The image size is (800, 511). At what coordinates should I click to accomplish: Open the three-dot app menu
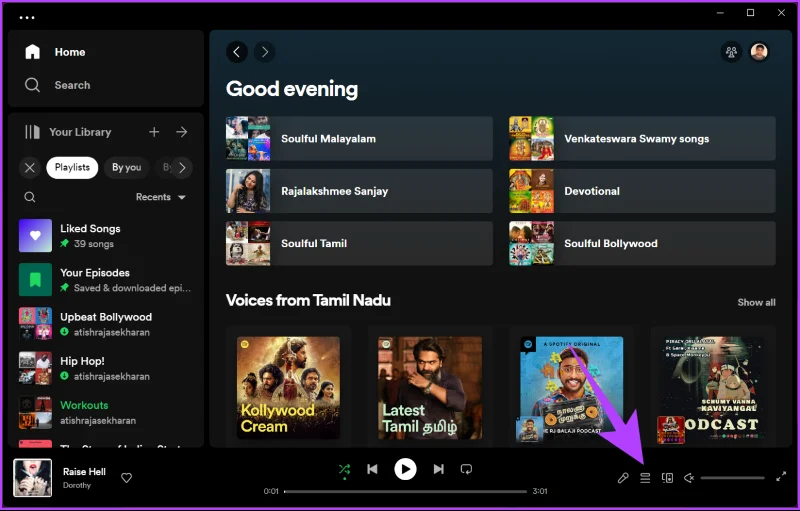pyautogui.click(x=27, y=17)
